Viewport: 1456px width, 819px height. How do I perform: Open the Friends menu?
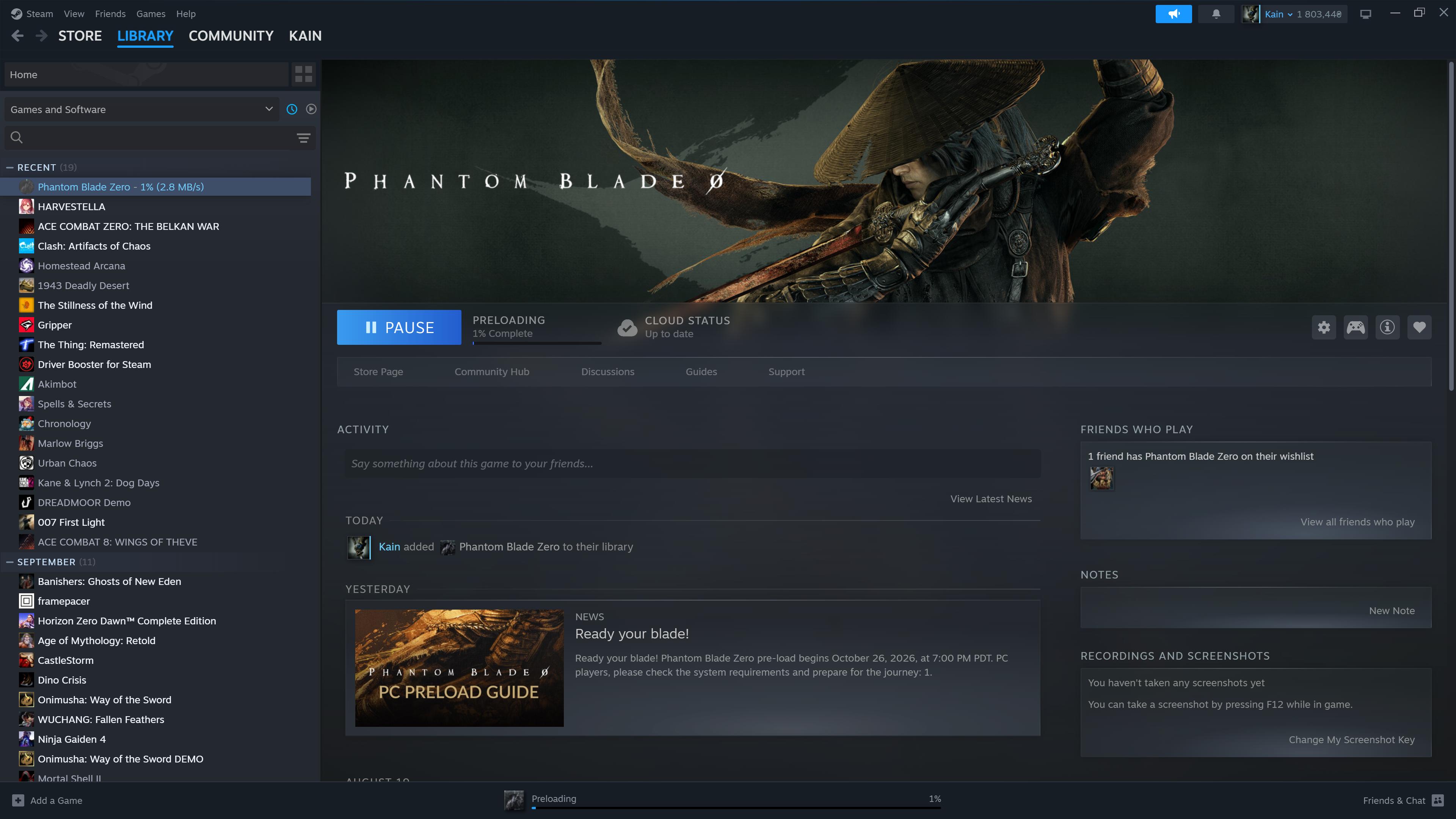(110, 14)
